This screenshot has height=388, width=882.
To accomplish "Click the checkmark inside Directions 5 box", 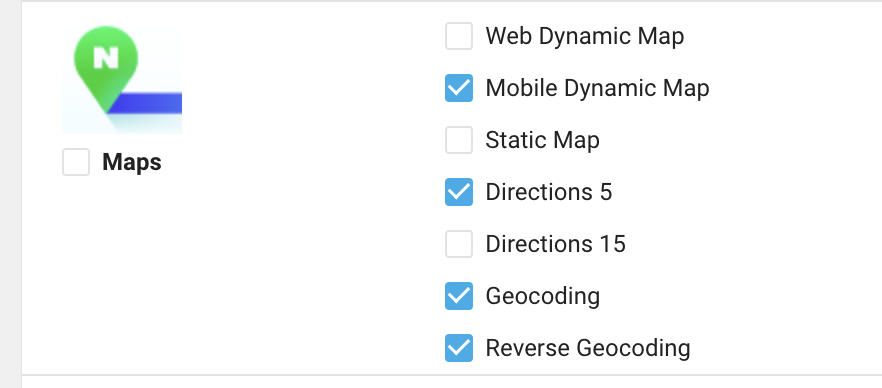I will 459,192.
